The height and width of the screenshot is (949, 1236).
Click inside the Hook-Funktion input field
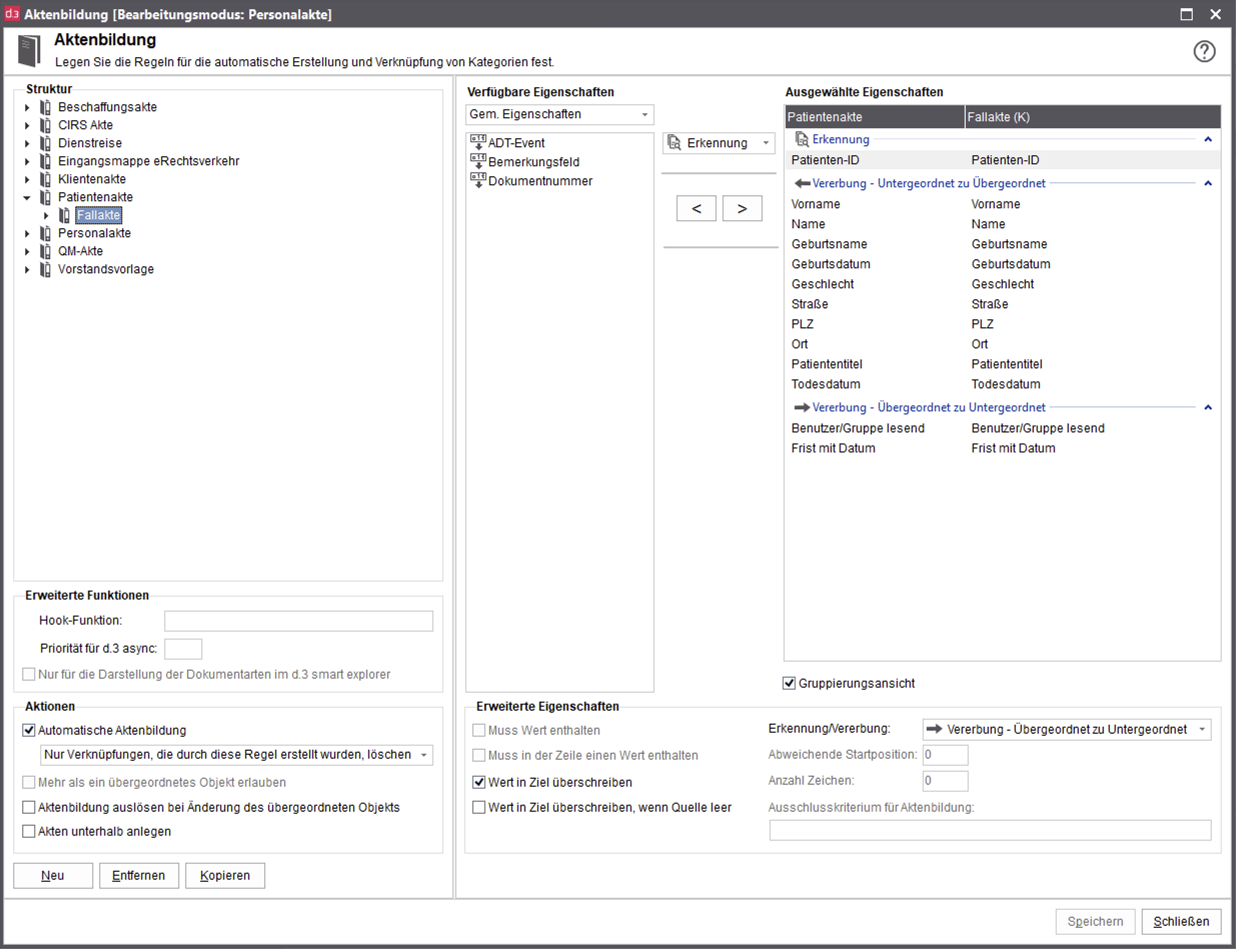(295, 620)
